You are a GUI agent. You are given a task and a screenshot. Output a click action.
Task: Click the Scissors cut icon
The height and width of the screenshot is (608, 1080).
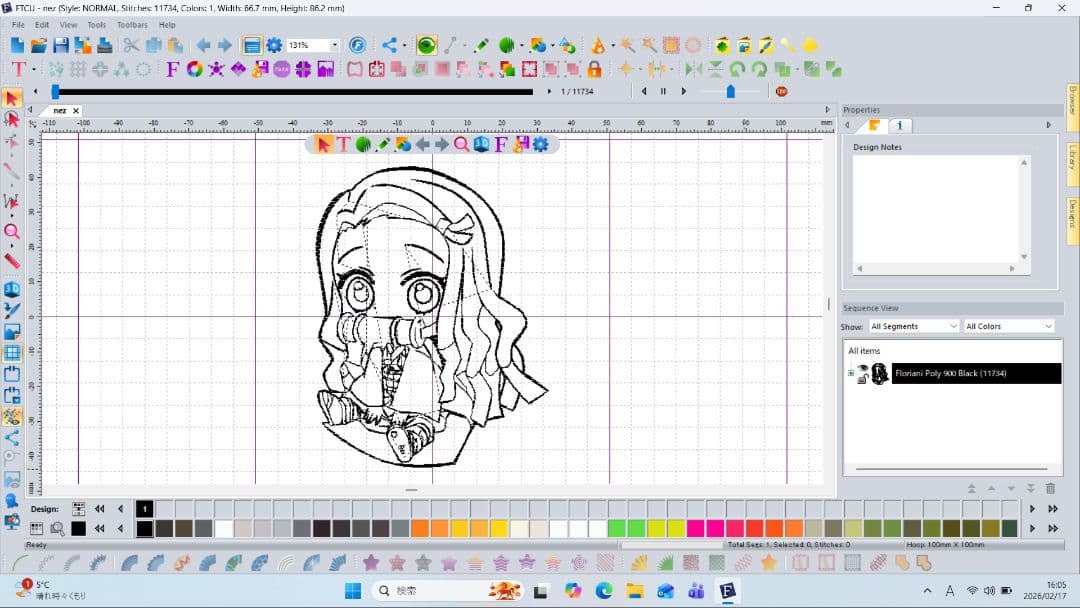(x=131, y=45)
